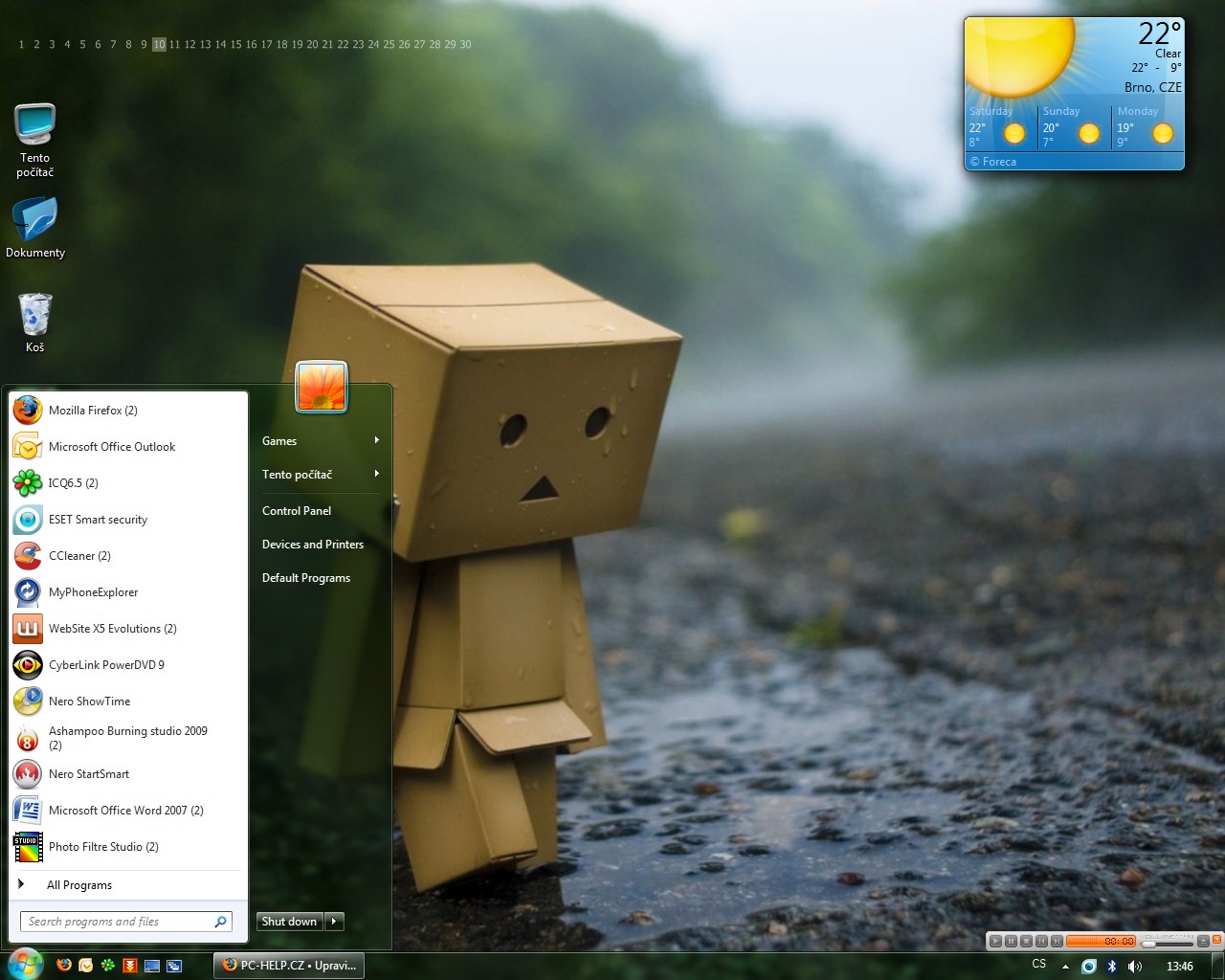Start CyberLink PowerDVD 9
Image resolution: width=1225 pixels, height=980 pixels.
tap(106, 665)
